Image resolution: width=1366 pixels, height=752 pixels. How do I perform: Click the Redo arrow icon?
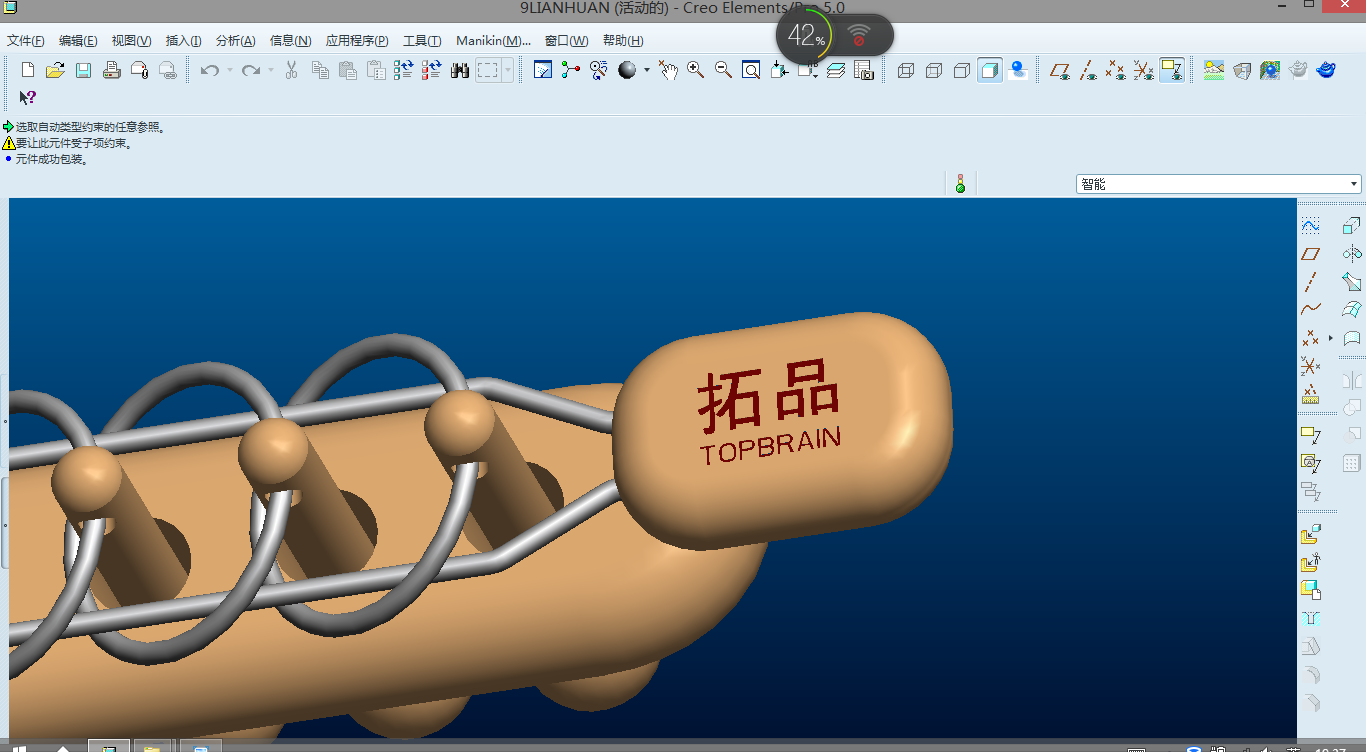251,70
